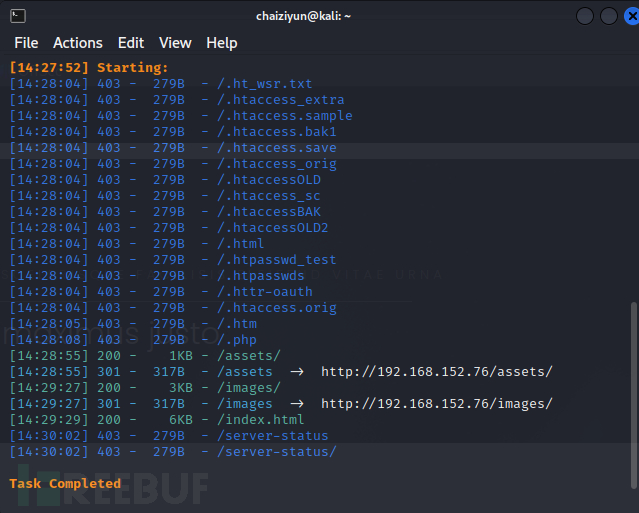Viewport: 639px width, 513px height.
Task: Click the http://192.168.152.76/assets/ redirect URL
Action: [x=436, y=372]
